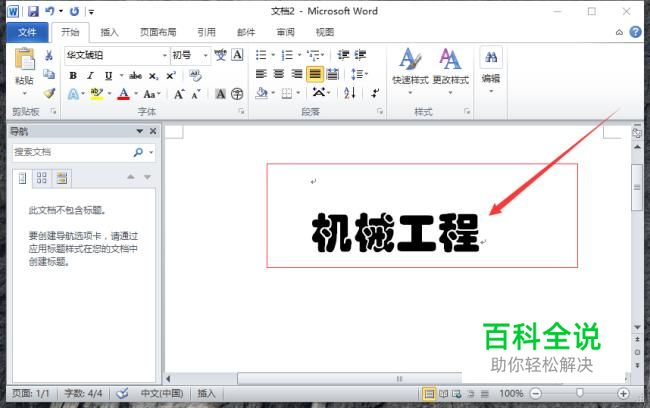Click the Sort A-Z icon
Viewport: 650px width, 408px height.
[349, 93]
